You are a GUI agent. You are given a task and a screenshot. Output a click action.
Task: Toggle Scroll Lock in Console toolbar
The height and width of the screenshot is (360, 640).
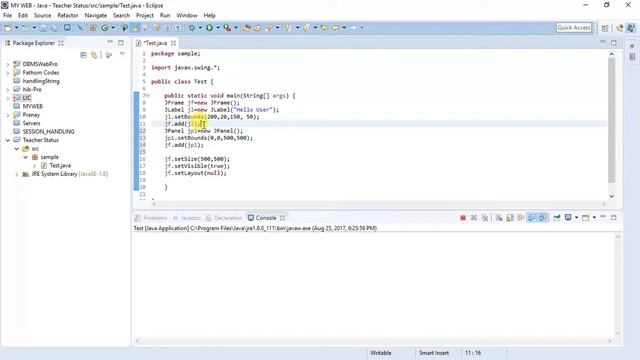[x=510, y=218]
